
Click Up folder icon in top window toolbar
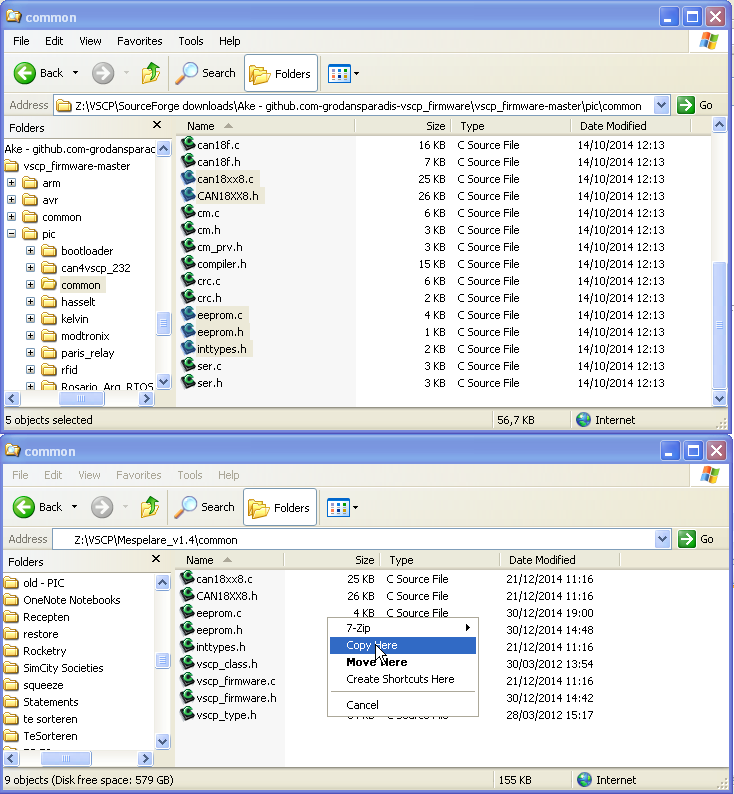click(x=150, y=73)
